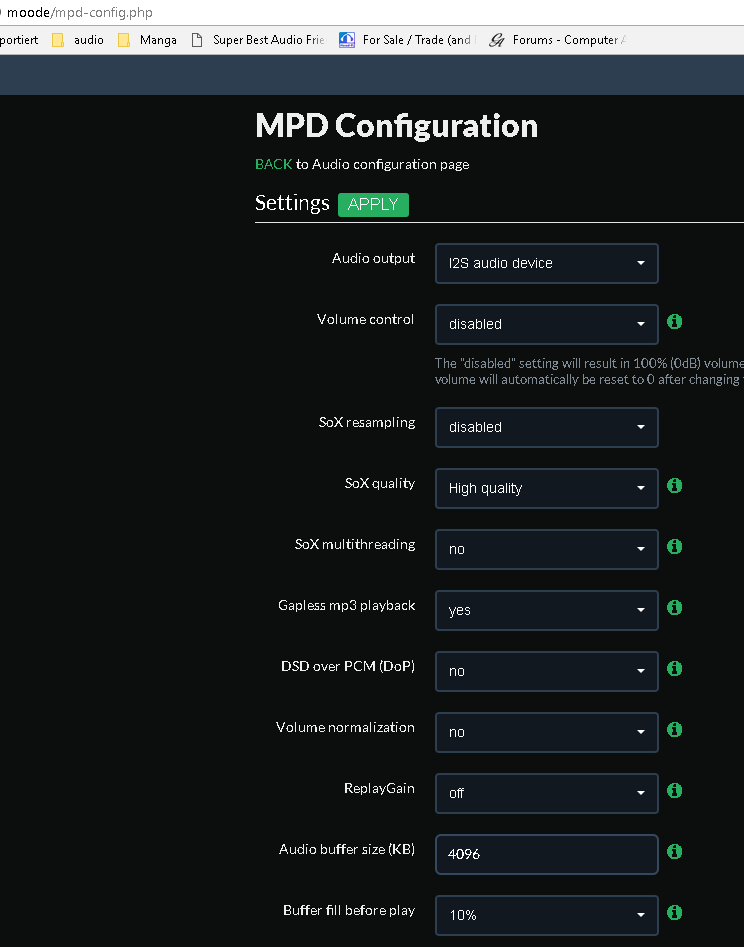Open SoX multithreading help icon
The width and height of the screenshot is (744, 947).
click(674, 546)
